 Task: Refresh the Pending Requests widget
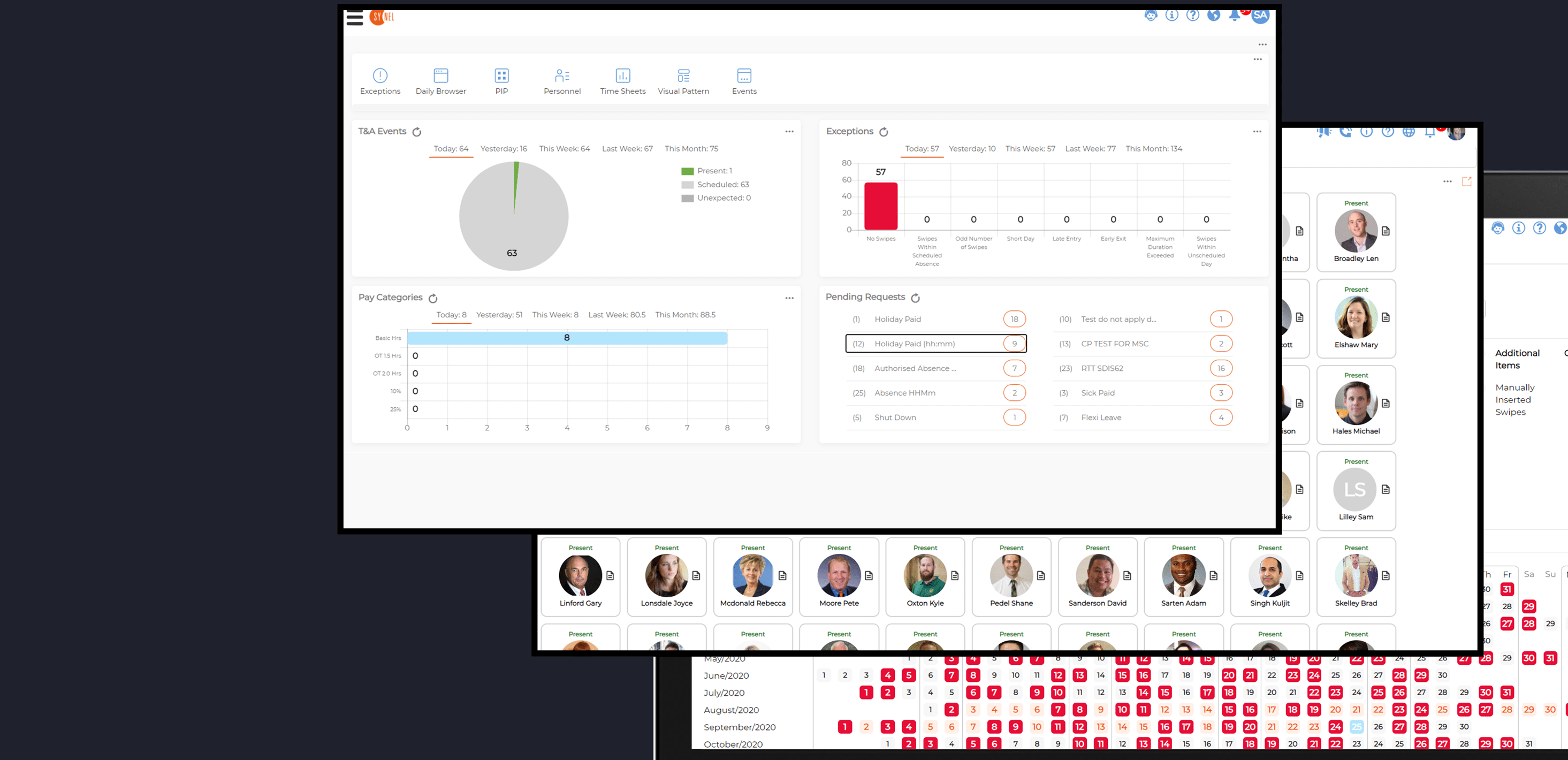(915, 298)
